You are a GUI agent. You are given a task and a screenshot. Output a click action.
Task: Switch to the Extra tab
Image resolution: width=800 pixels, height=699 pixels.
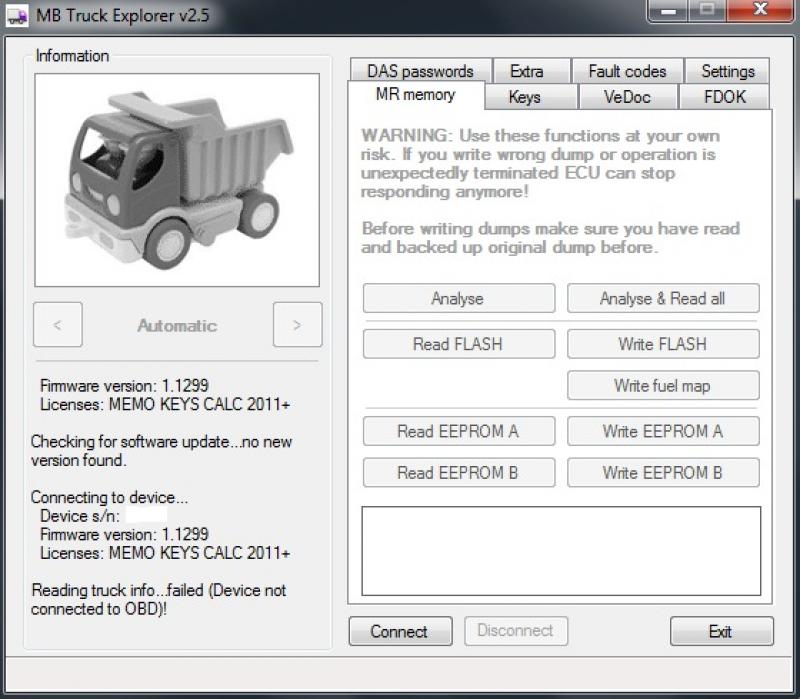tap(527, 71)
